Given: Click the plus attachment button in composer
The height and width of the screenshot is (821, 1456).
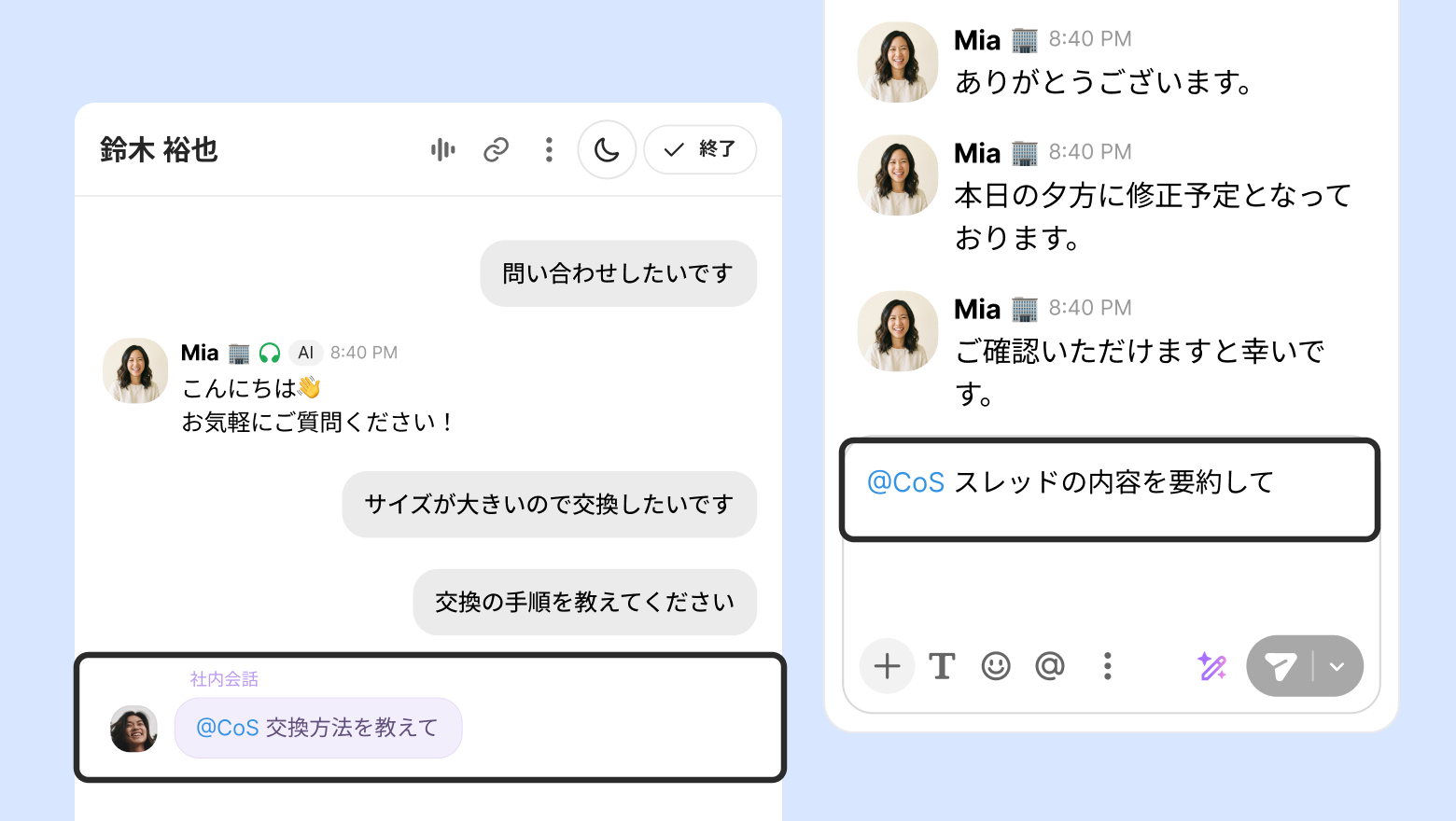Looking at the screenshot, I should [x=887, y=666].
